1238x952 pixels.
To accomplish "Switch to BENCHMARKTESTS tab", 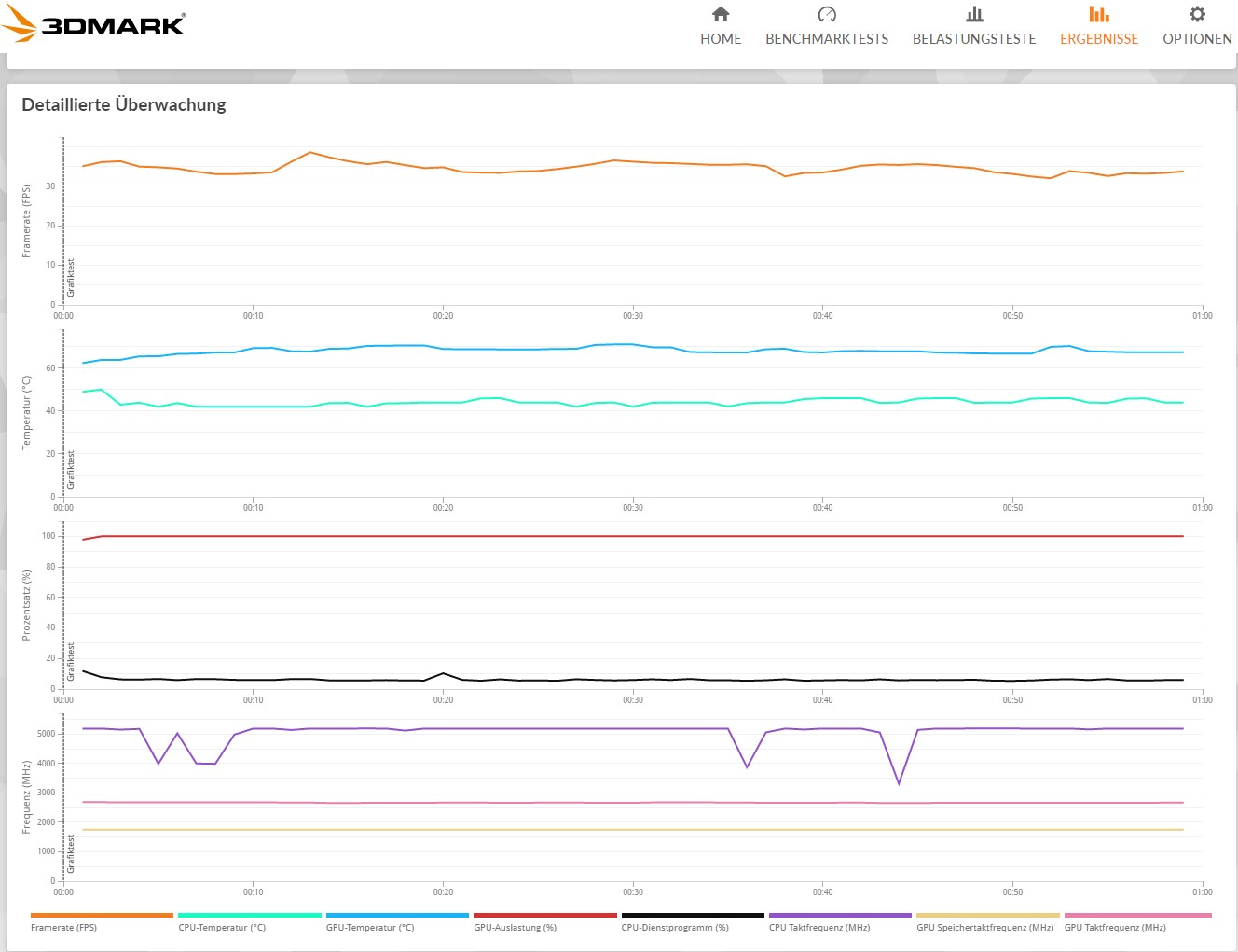I will [x=826, y=39].
